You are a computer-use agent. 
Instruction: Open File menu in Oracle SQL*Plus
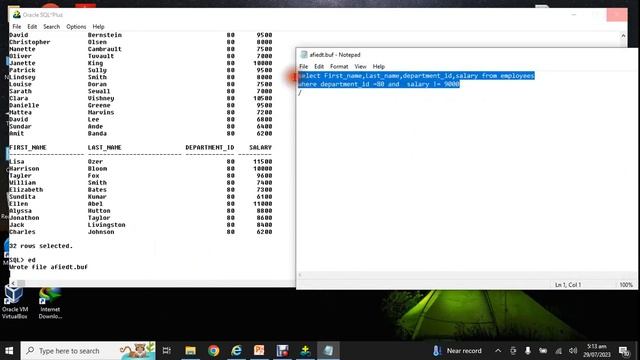17,27
